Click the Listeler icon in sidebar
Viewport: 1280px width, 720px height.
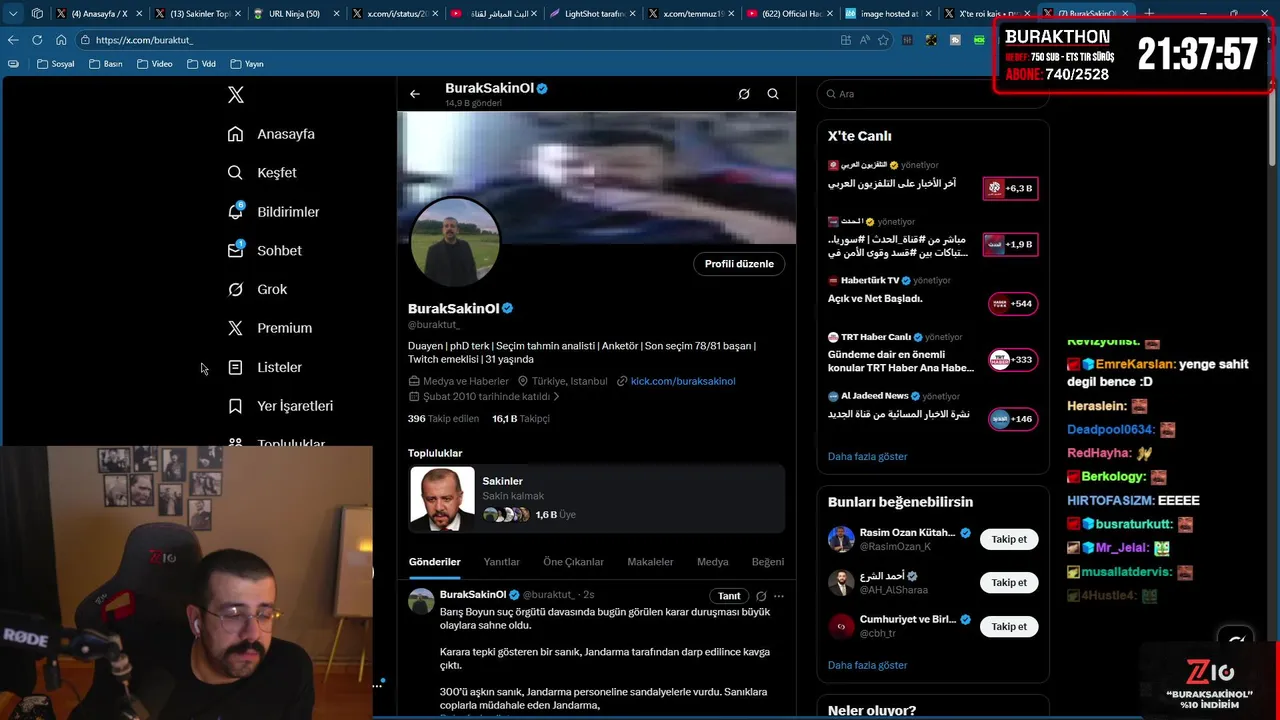coord(235,367)
